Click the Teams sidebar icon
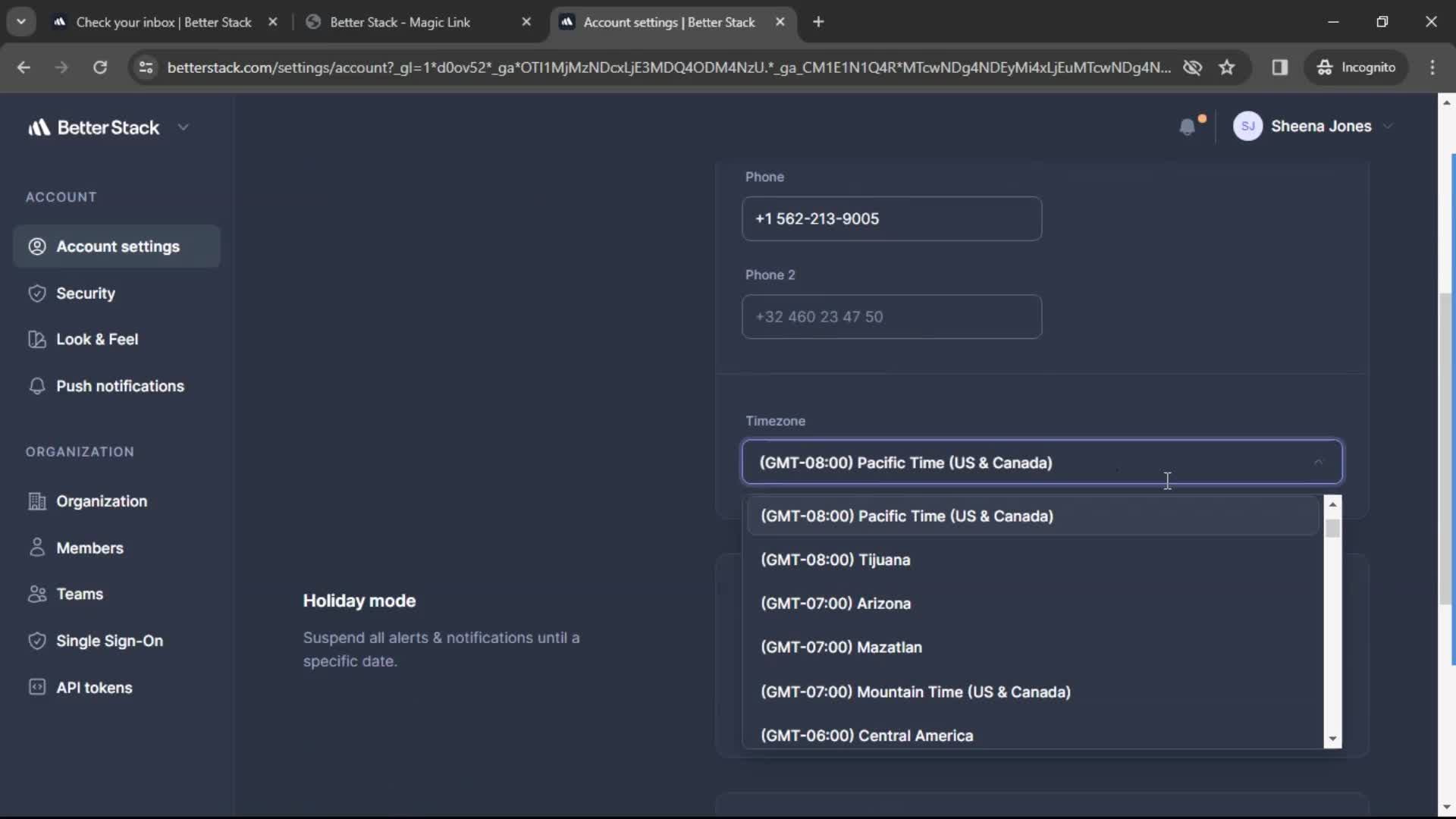1456x819 pixels. (35, 594)
